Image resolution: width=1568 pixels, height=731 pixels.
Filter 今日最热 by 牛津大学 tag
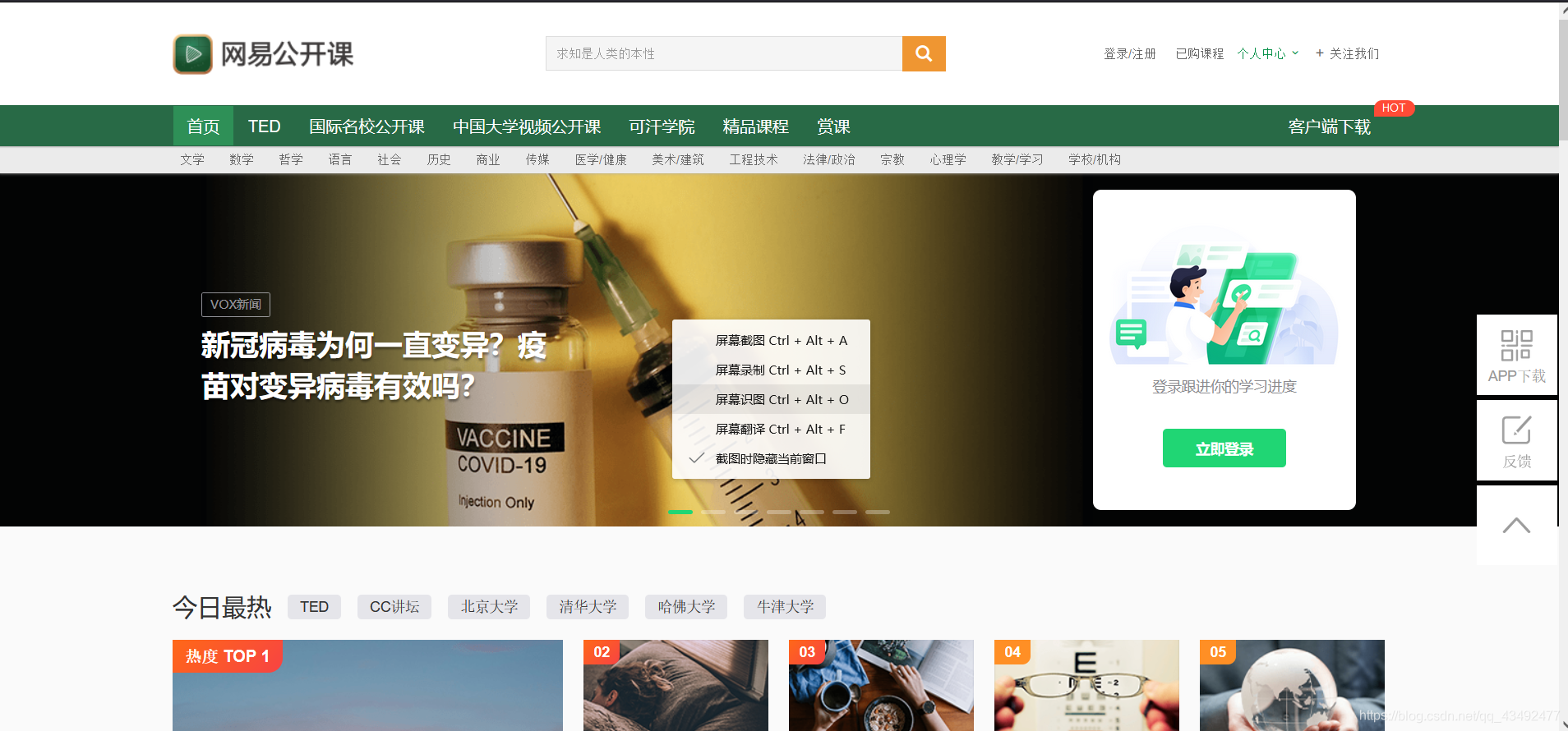[x=785, y=607]
